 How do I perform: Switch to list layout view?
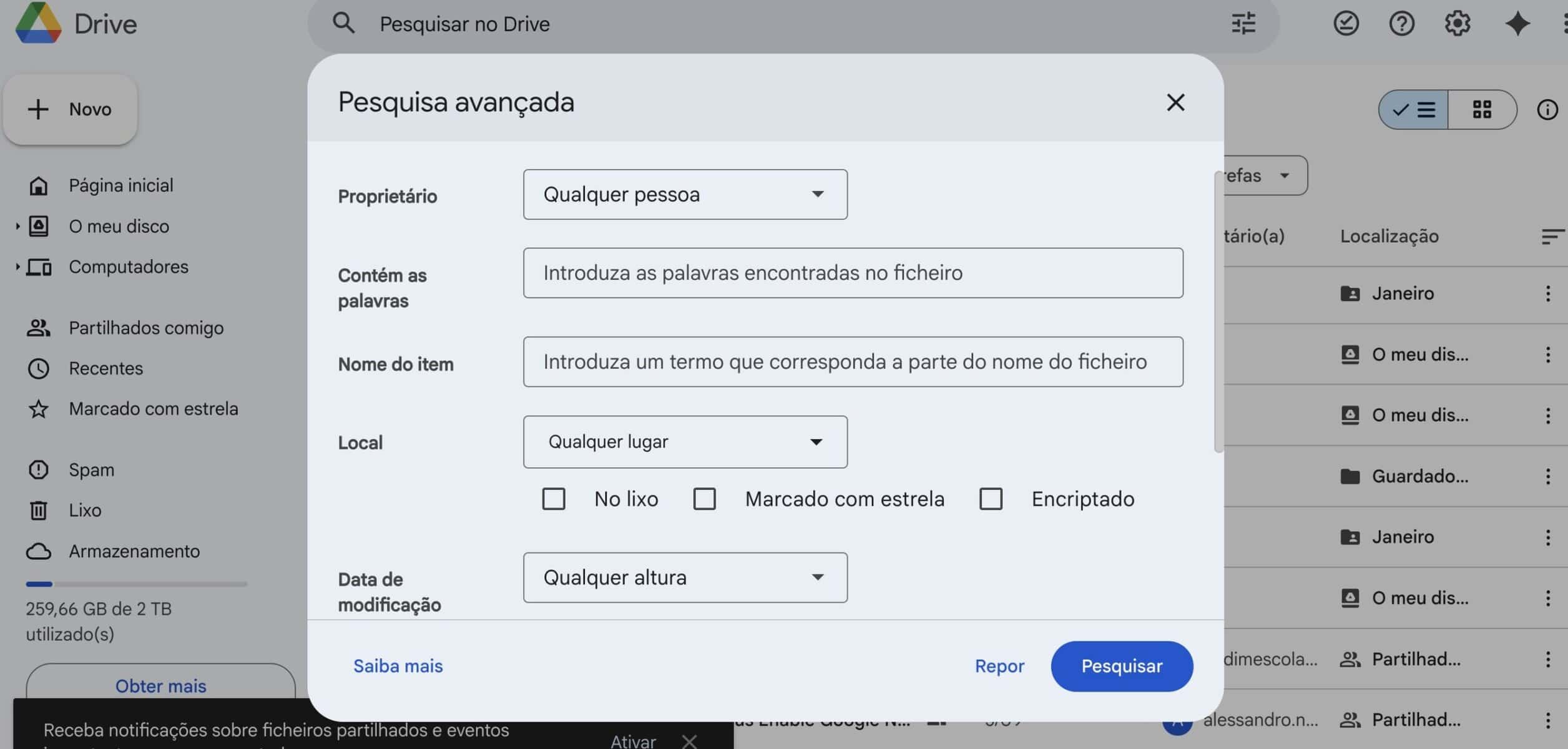(x=1414, y=110)
